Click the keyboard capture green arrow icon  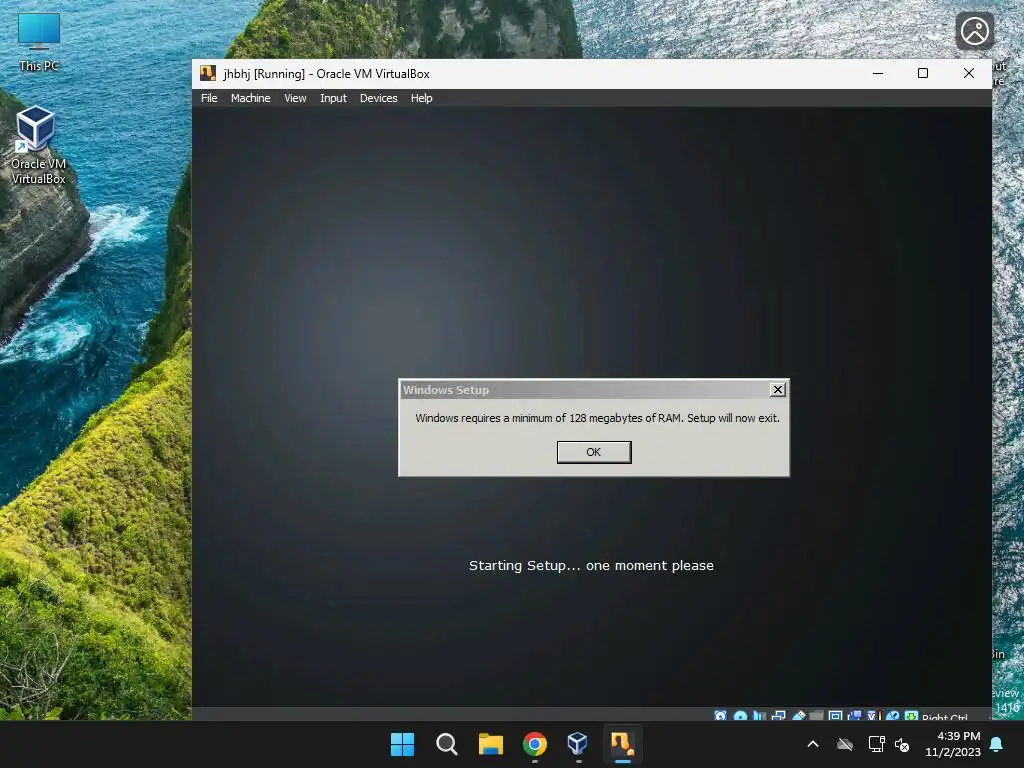912,716
